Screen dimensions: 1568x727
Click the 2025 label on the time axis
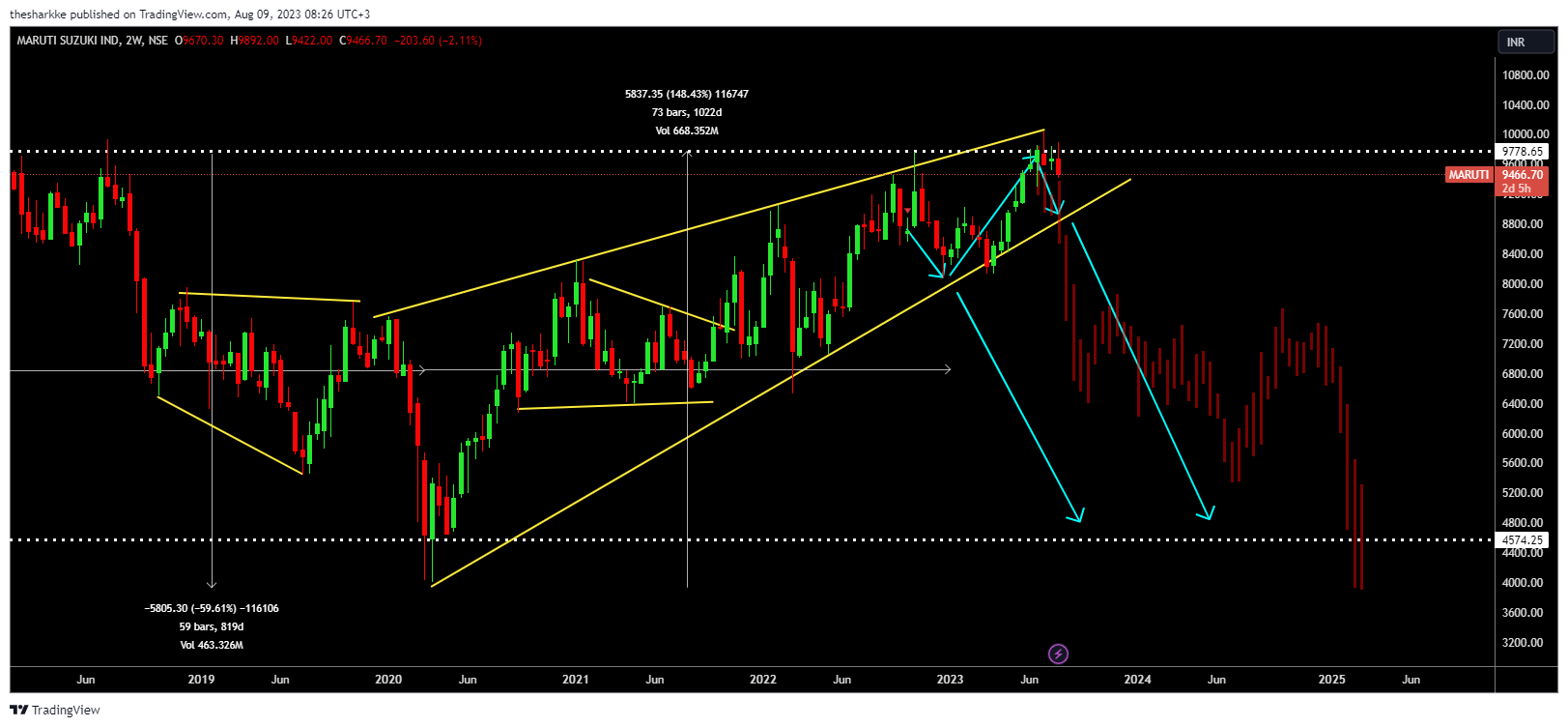click(1332, 680)
